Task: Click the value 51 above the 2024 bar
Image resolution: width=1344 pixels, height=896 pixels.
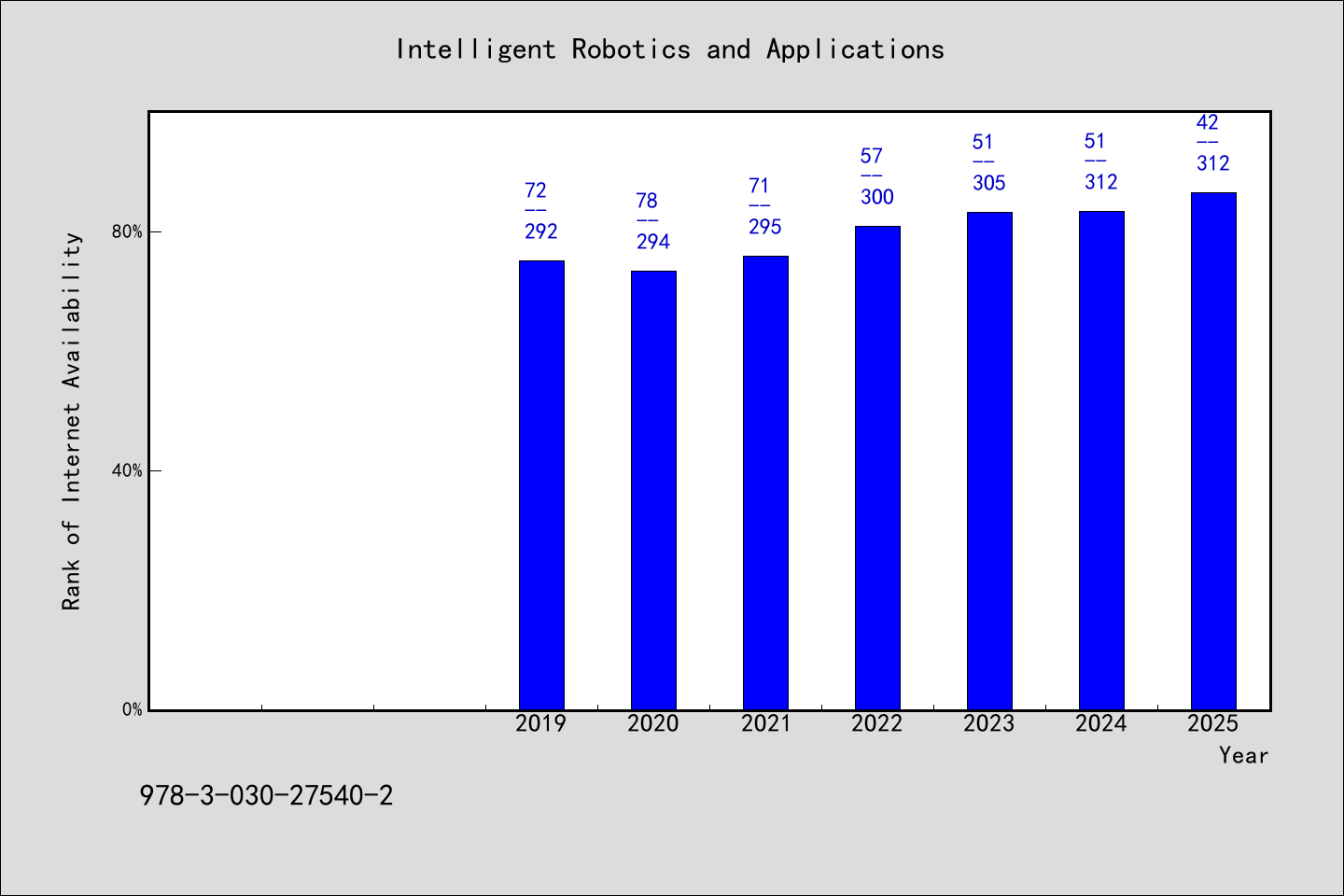Action: [1095, 141]
